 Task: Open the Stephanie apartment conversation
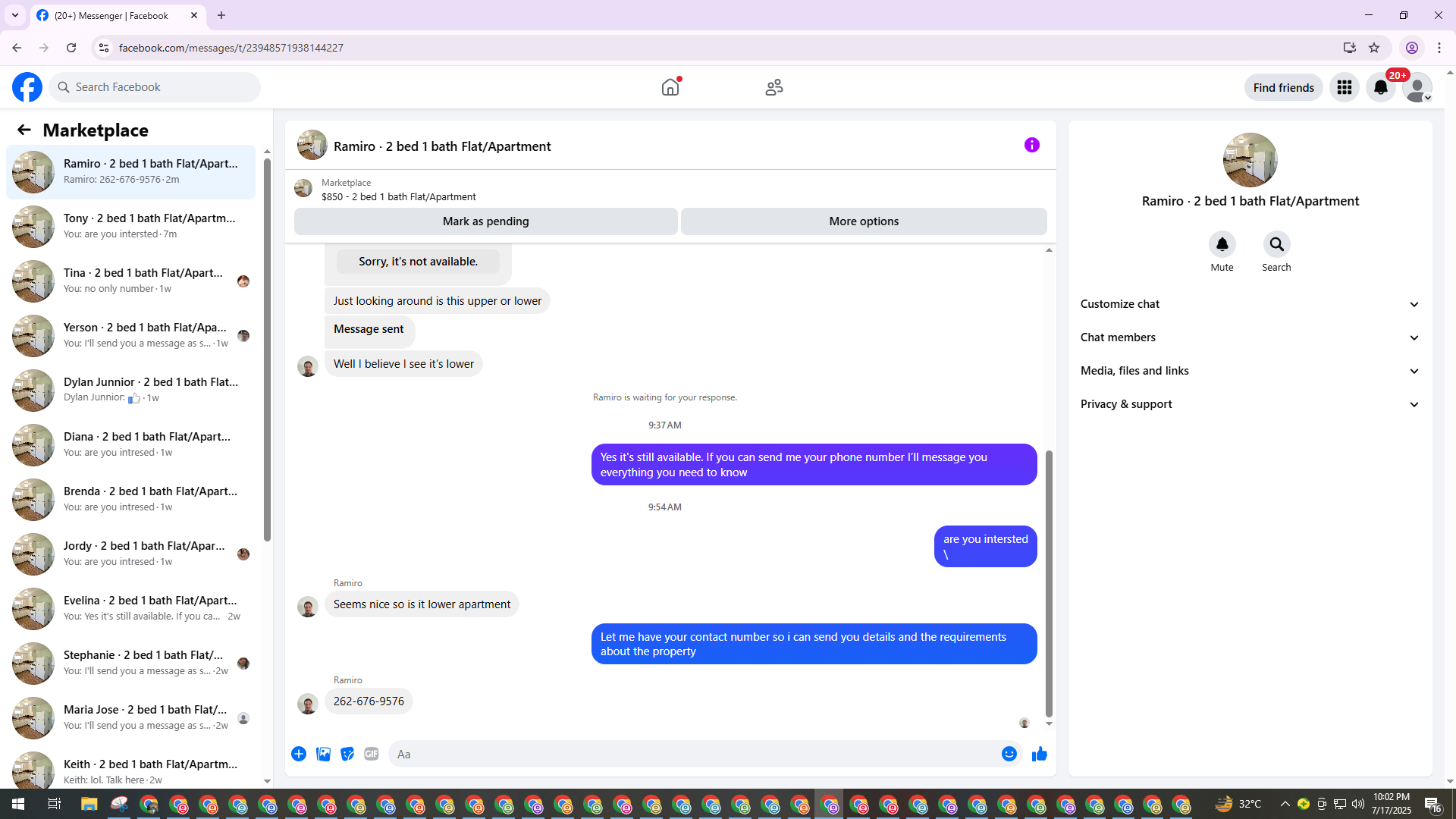pos(130,663)
